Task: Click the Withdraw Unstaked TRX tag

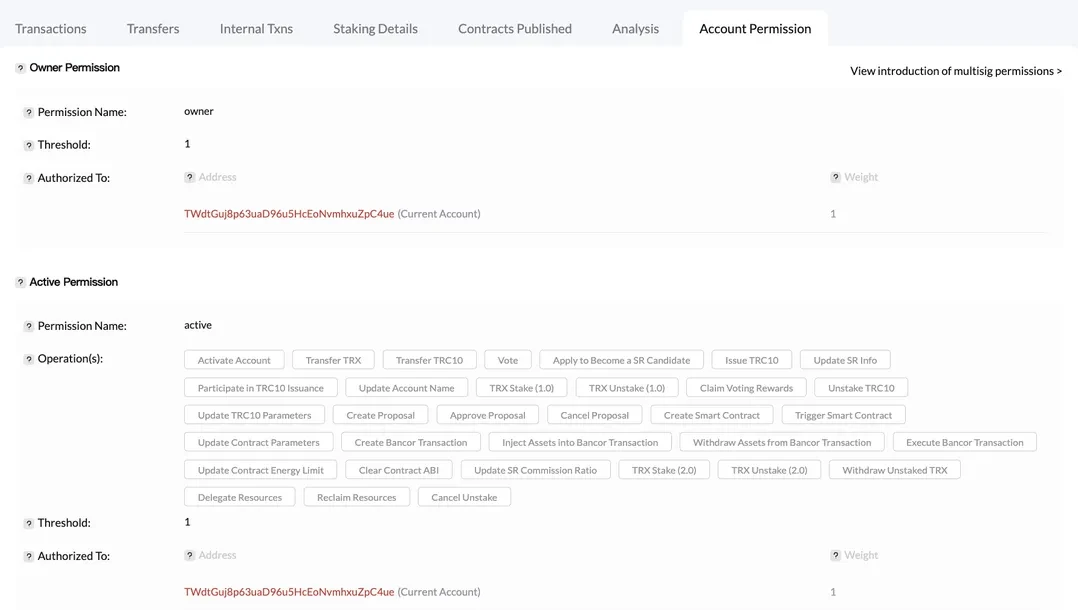Action: [x=894, y=470]
